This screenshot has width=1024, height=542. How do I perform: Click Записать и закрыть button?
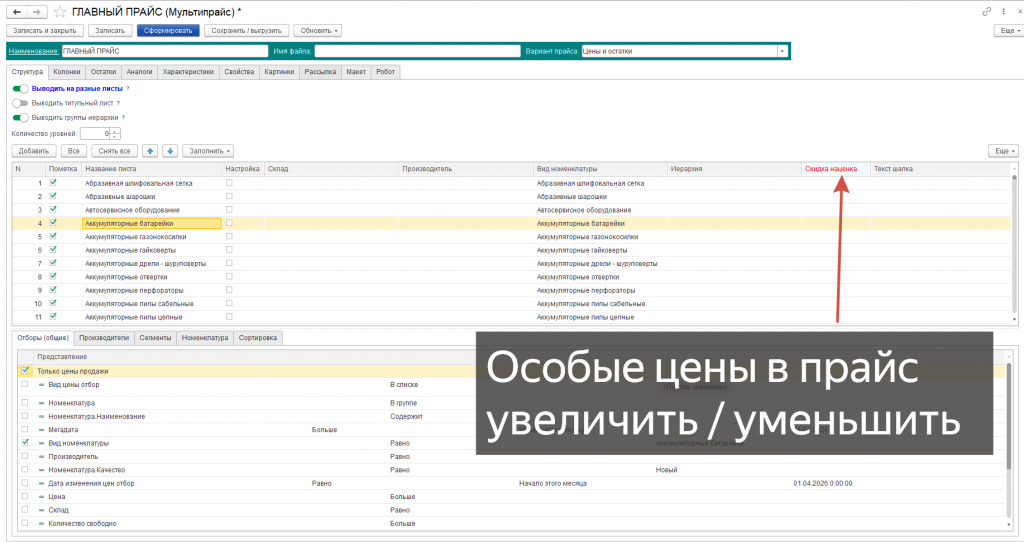[44, 31]
